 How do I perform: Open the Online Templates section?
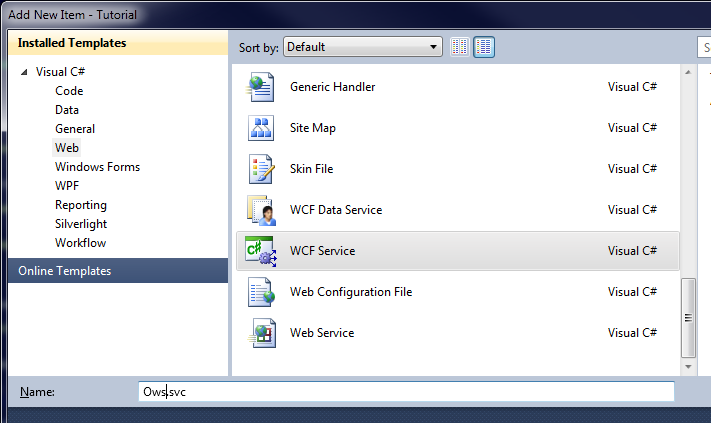coord(118,271)
